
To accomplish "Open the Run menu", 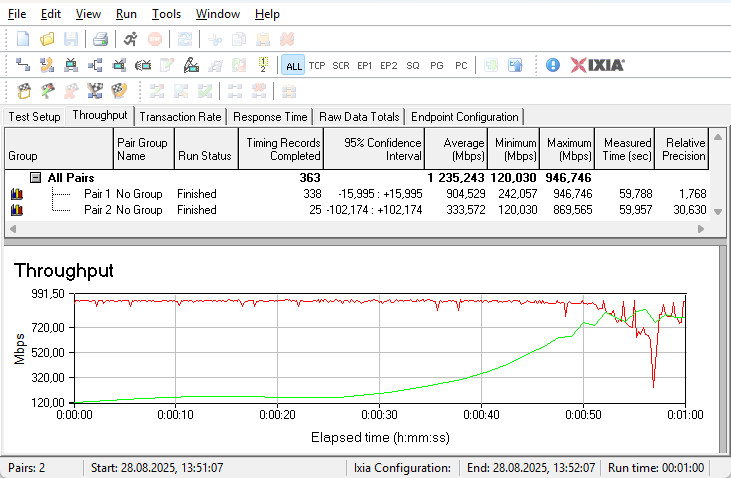I will pos(126,14).
